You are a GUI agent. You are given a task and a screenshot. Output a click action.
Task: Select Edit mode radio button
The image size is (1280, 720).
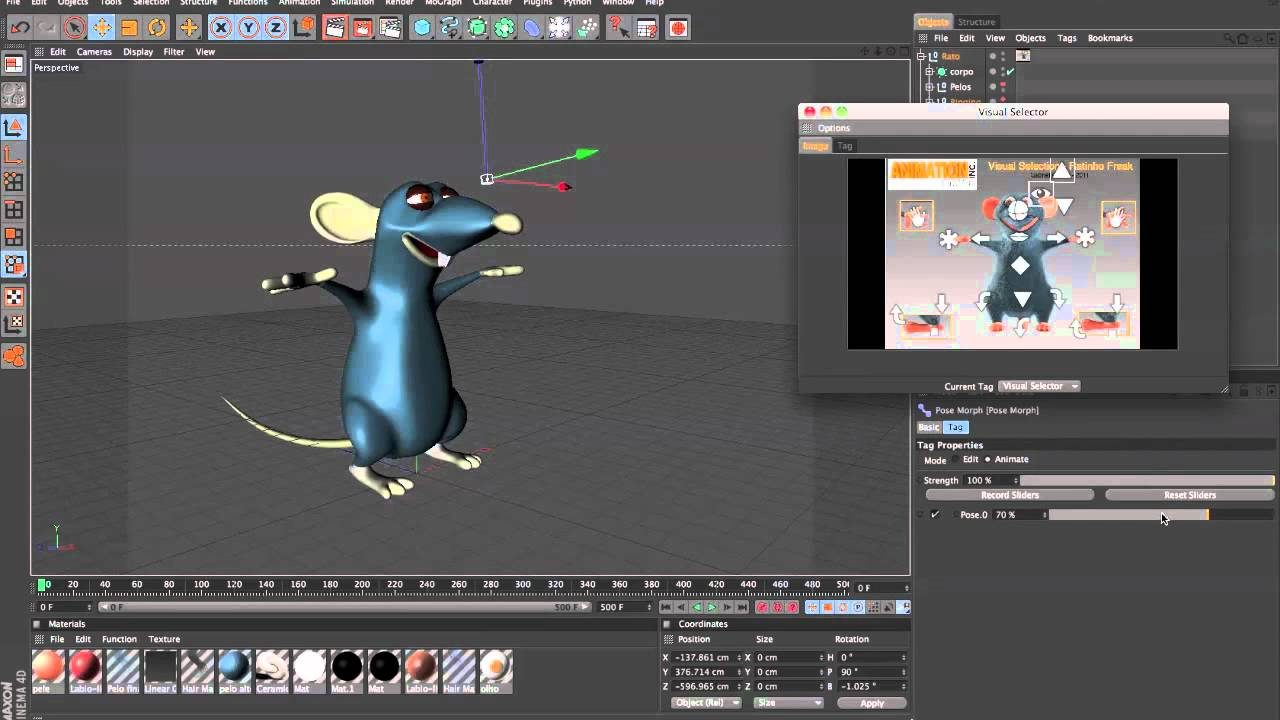coord(954,460)
